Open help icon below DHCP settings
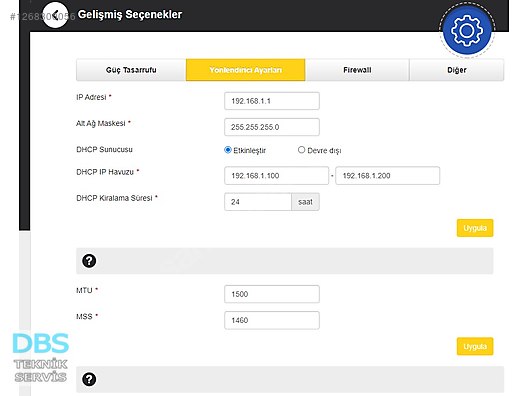Screen dimensions: 528x396 89,261
